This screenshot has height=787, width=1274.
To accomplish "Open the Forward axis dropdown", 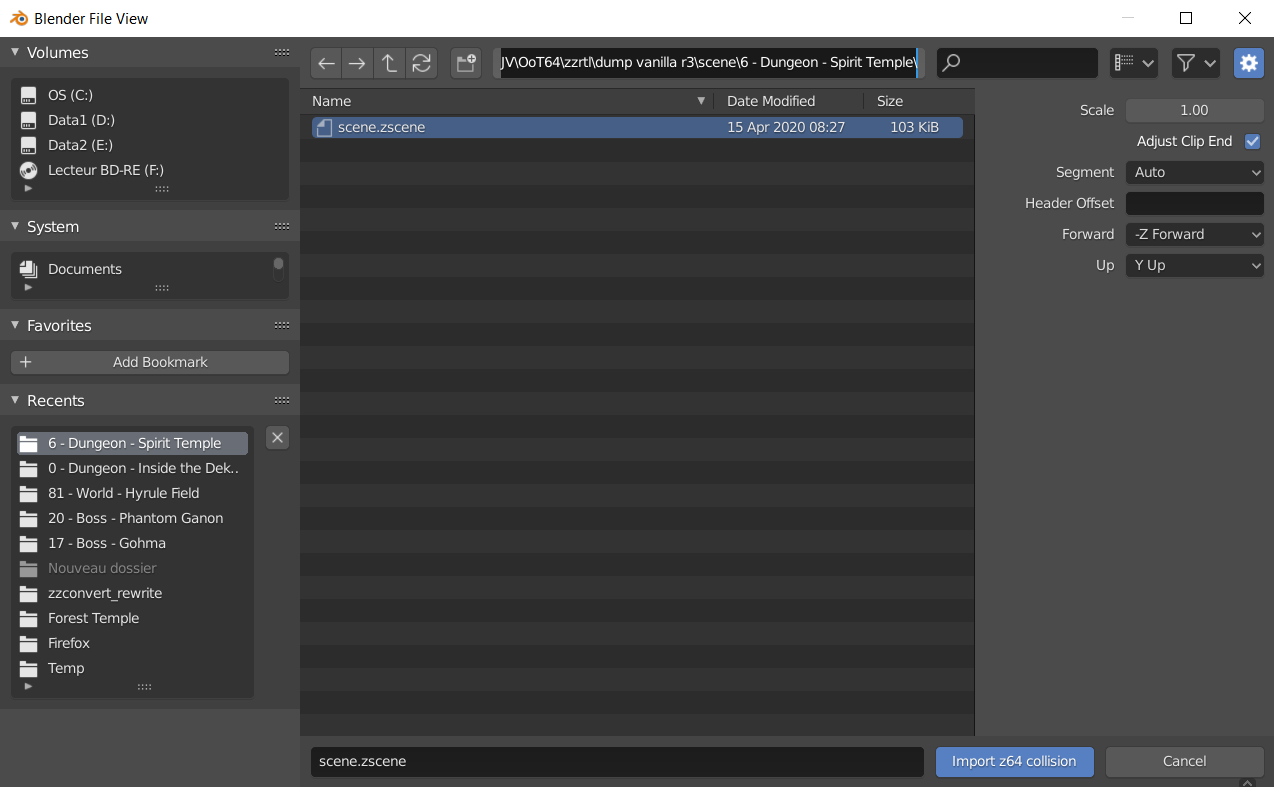I will (1195, 234).
